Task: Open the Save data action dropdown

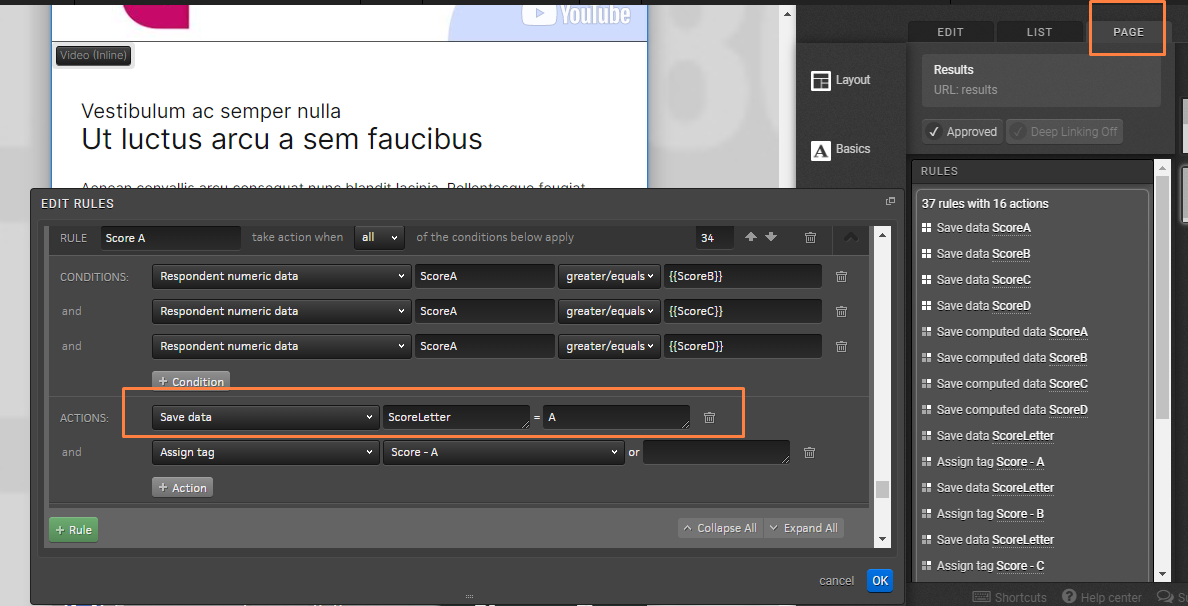Action: pyautogui.click(x=265, y=417)
